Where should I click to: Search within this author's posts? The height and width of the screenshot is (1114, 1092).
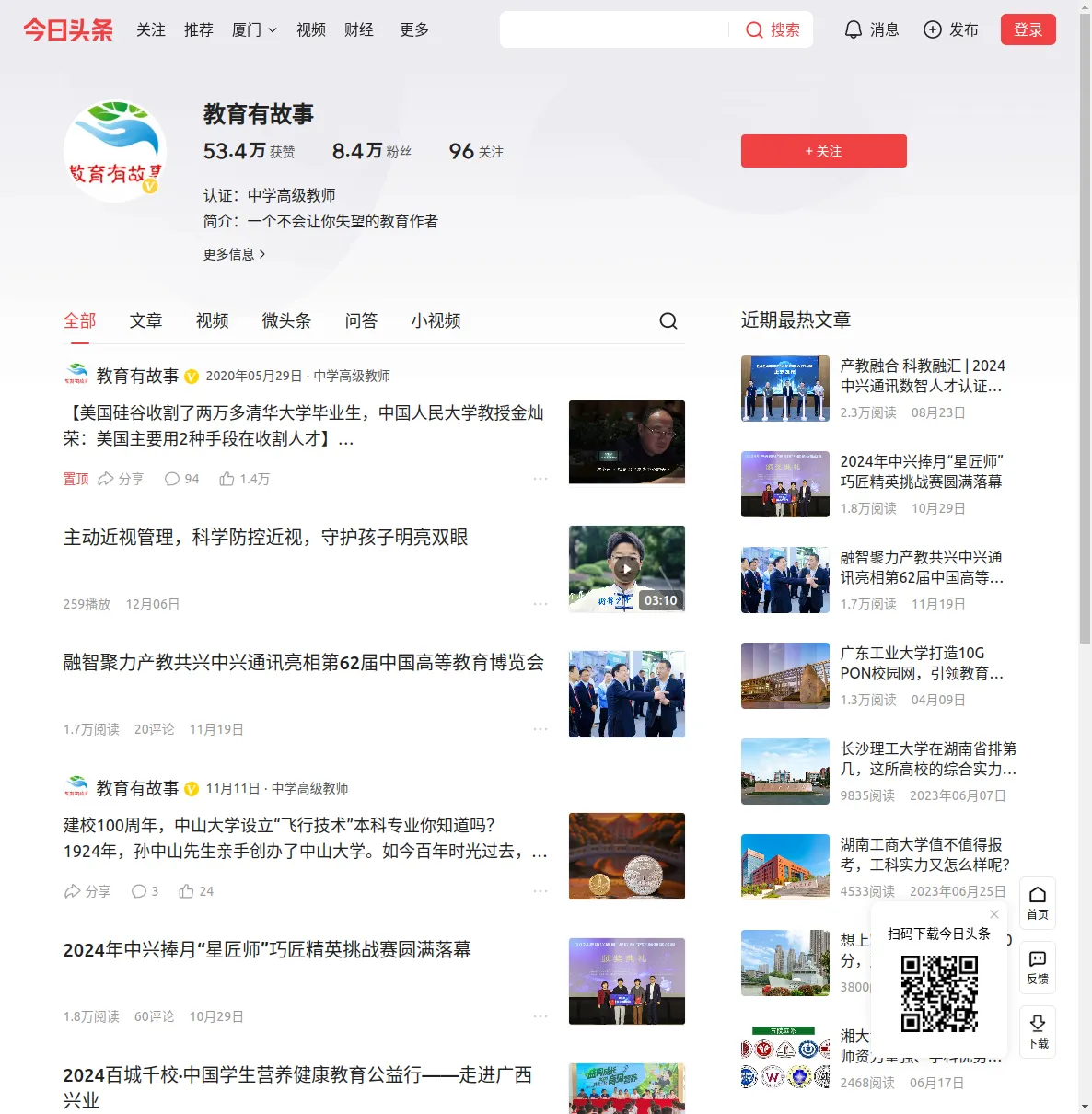click(x=668, y=320)
